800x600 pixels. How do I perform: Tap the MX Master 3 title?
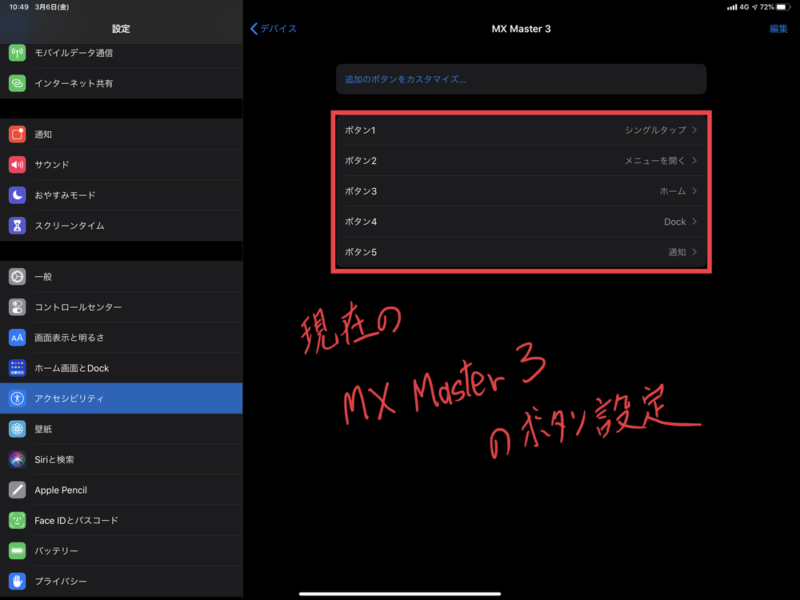(x=521, y=29)
